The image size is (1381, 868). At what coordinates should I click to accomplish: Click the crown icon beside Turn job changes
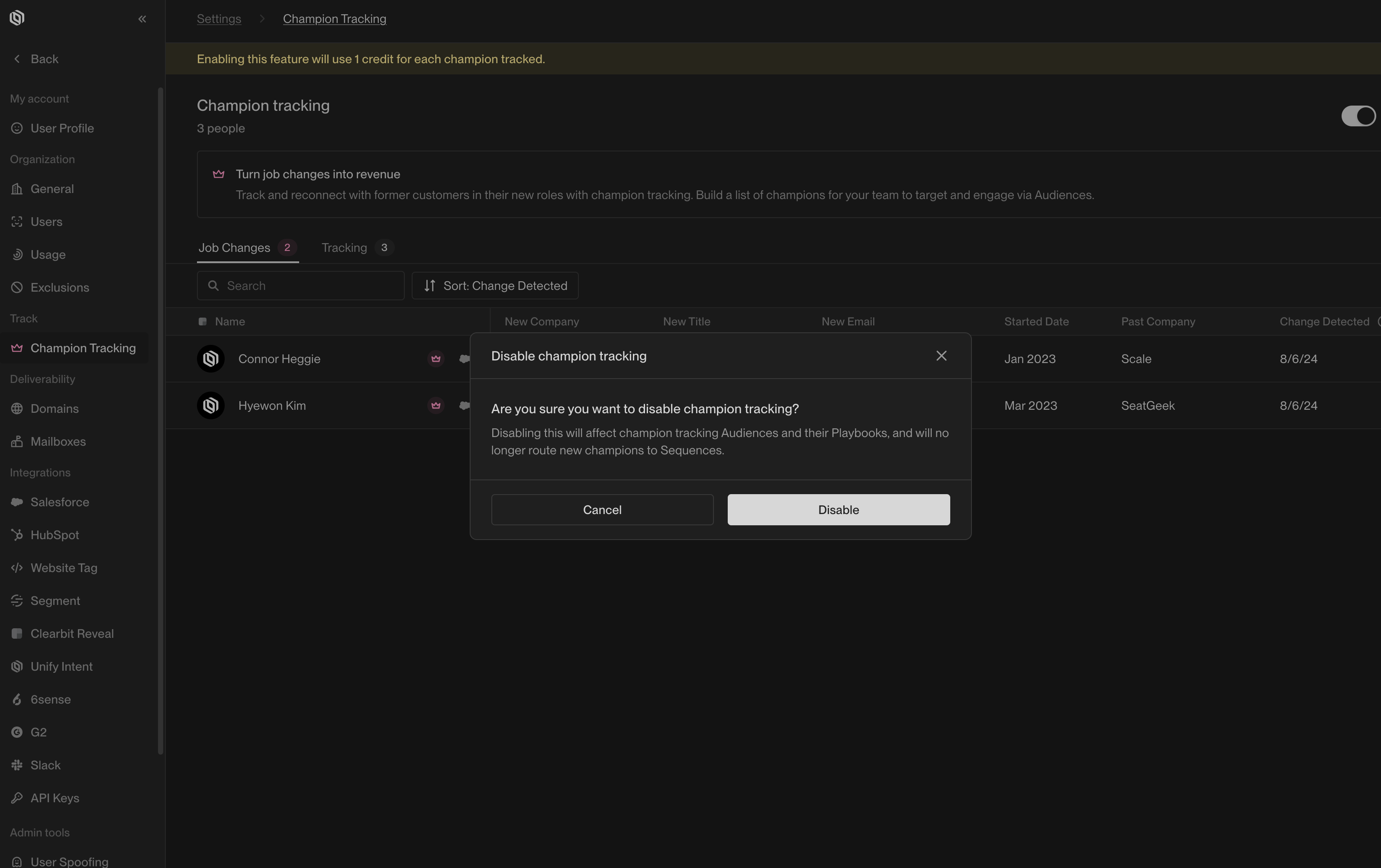click(219, 174)
